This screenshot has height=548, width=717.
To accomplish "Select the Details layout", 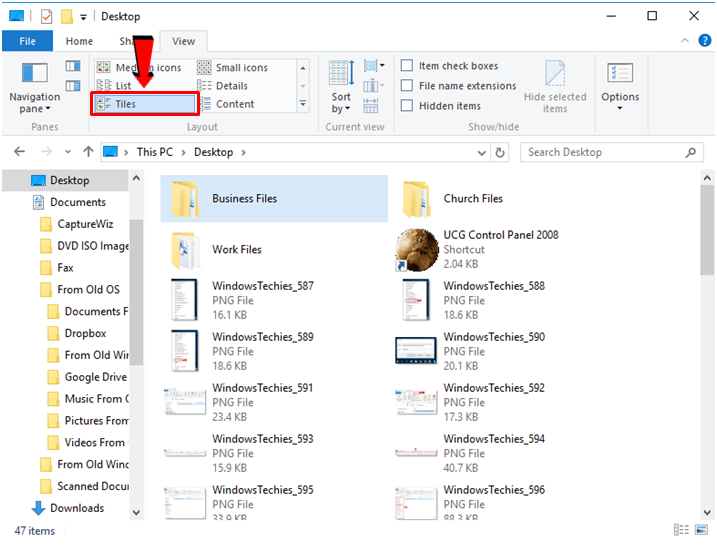I will point(223,86).
